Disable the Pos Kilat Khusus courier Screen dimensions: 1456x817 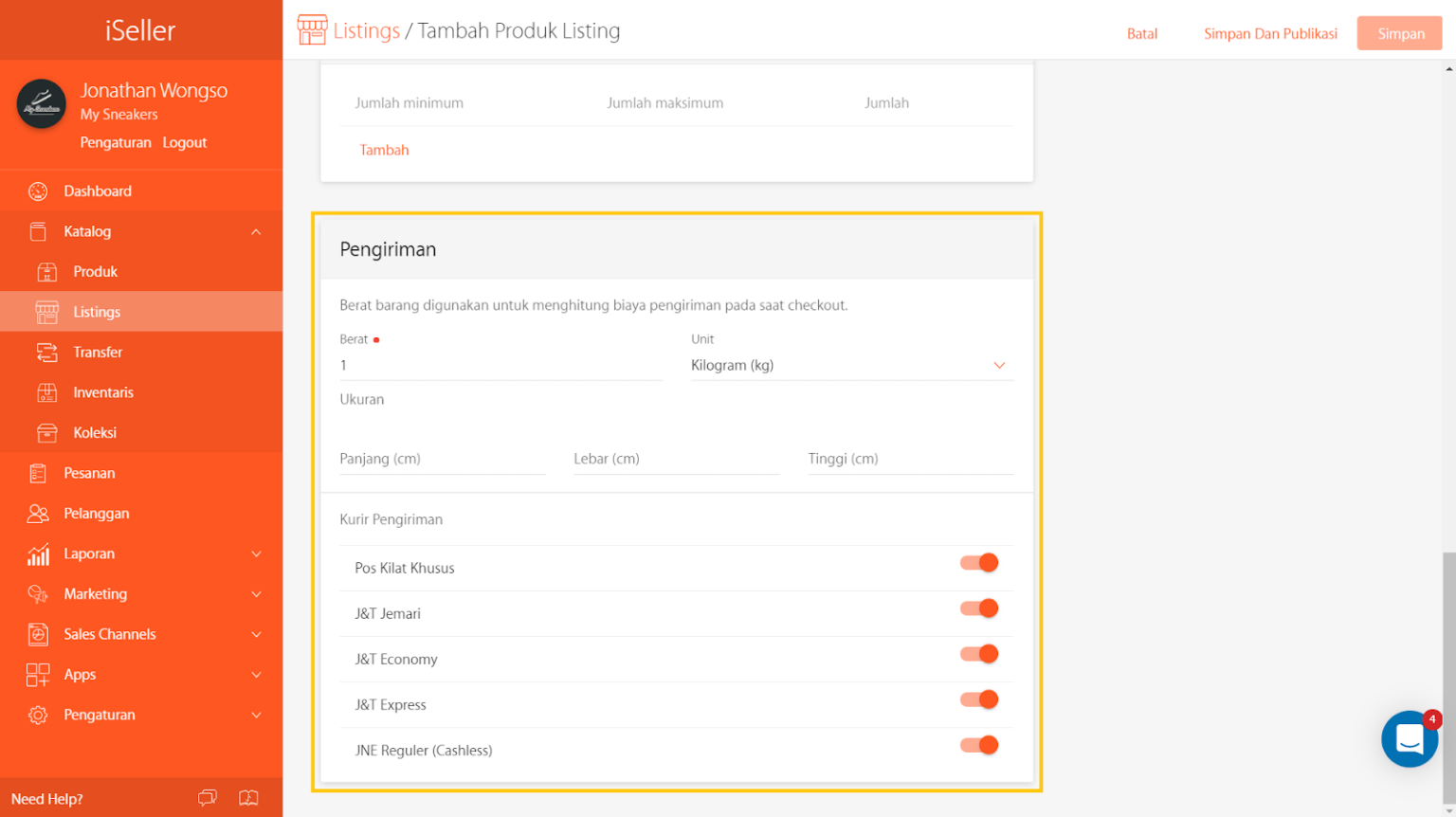pos(979,562)
